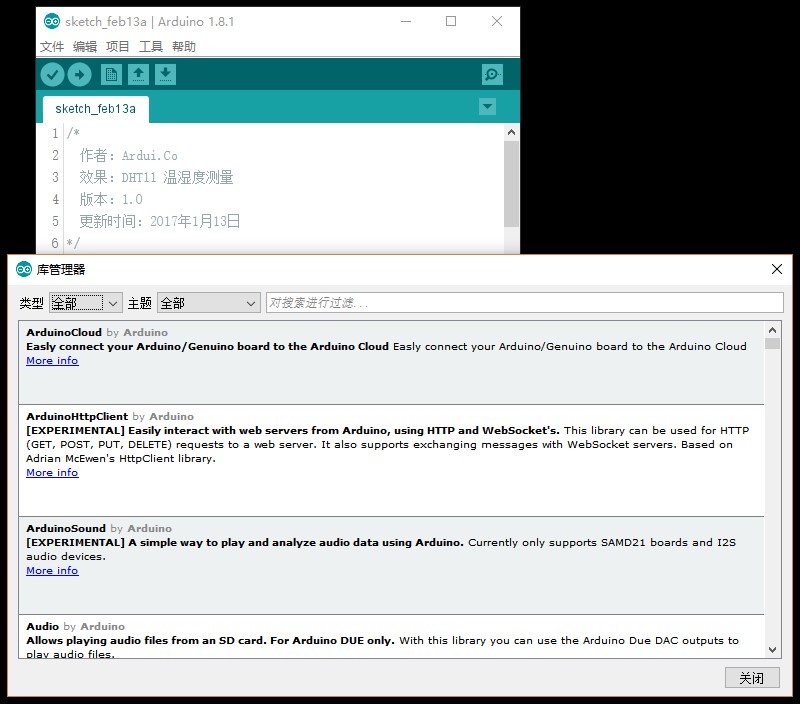Open the 项目 menu

pyautogui.click(x=117, y=47)
